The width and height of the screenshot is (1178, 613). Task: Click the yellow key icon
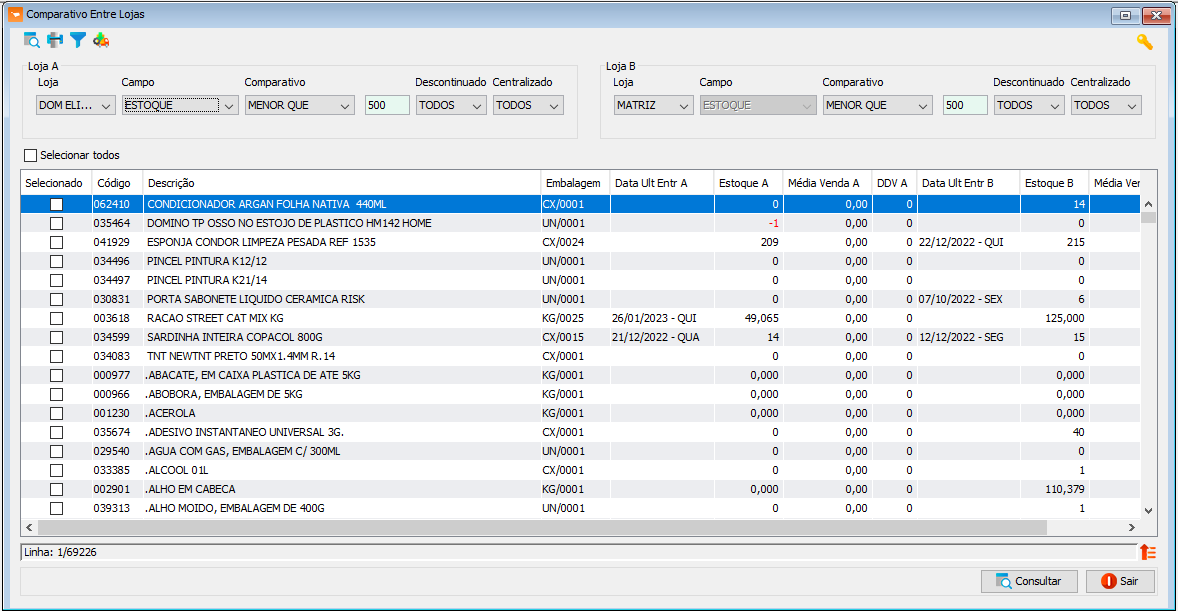pos(1144,42)
